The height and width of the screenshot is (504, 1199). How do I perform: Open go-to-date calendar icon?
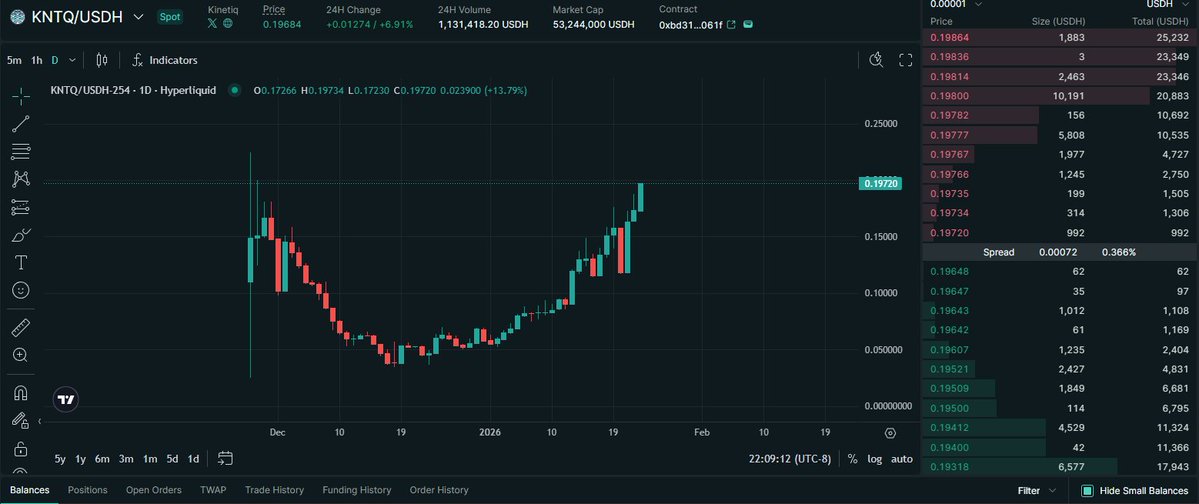(225, 458)
